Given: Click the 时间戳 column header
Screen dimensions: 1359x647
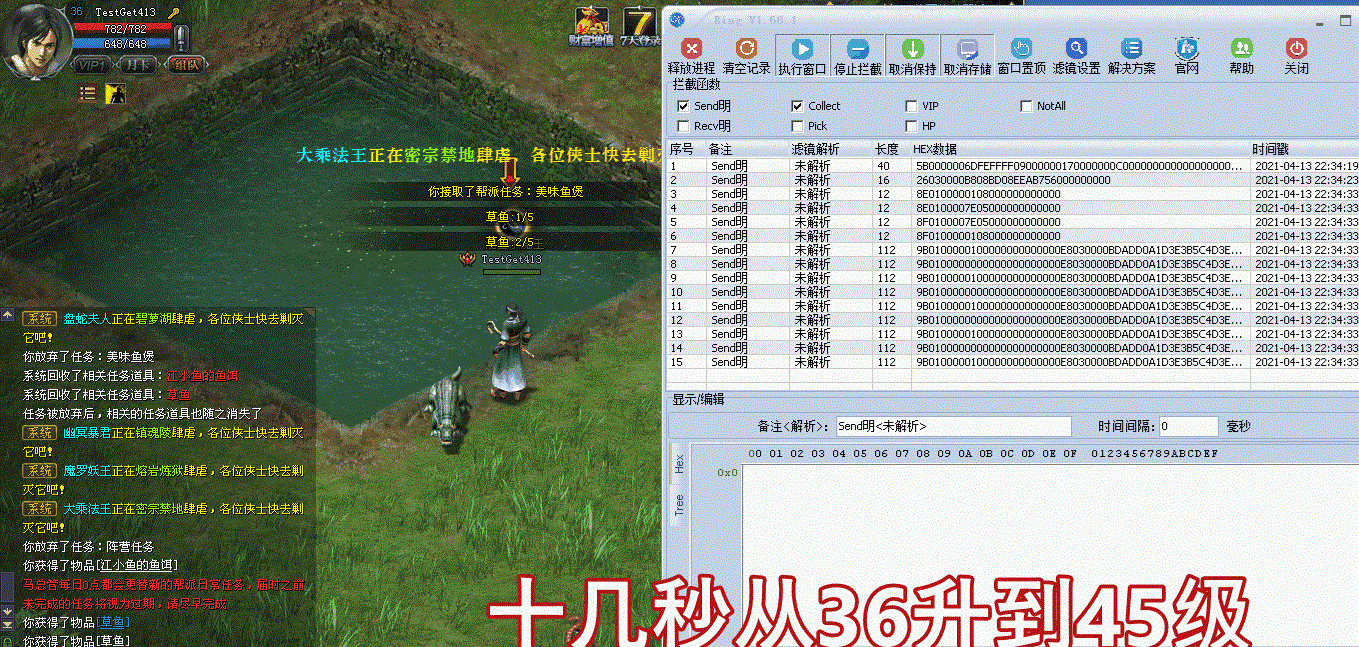Looking at the screenshot, I should 1305,149.
